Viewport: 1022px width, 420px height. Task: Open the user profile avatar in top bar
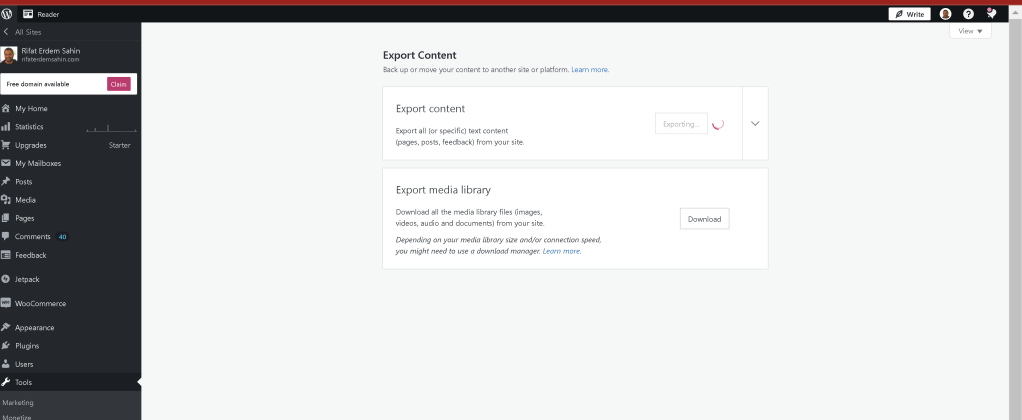[945, 14]
